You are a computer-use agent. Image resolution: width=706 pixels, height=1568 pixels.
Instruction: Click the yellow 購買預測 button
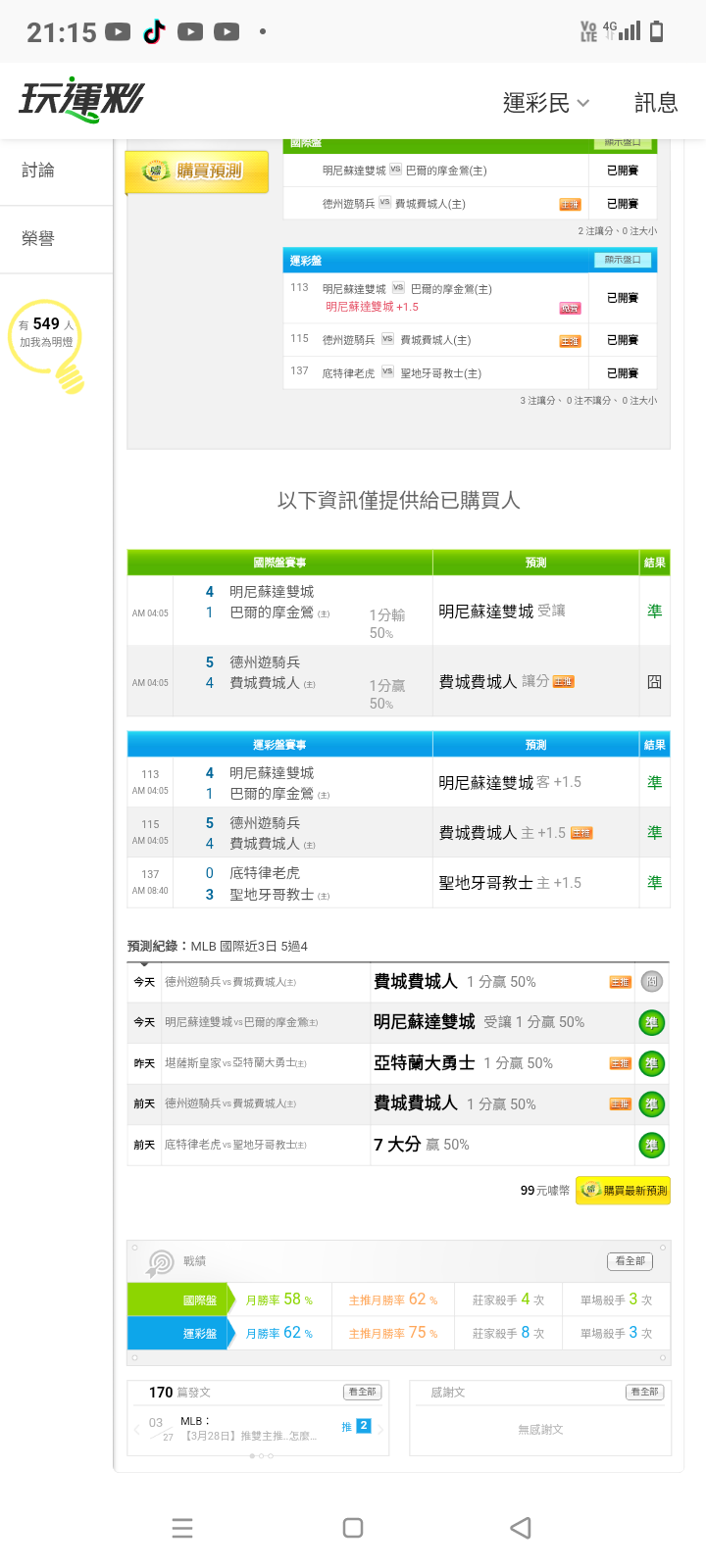[196, 171]
